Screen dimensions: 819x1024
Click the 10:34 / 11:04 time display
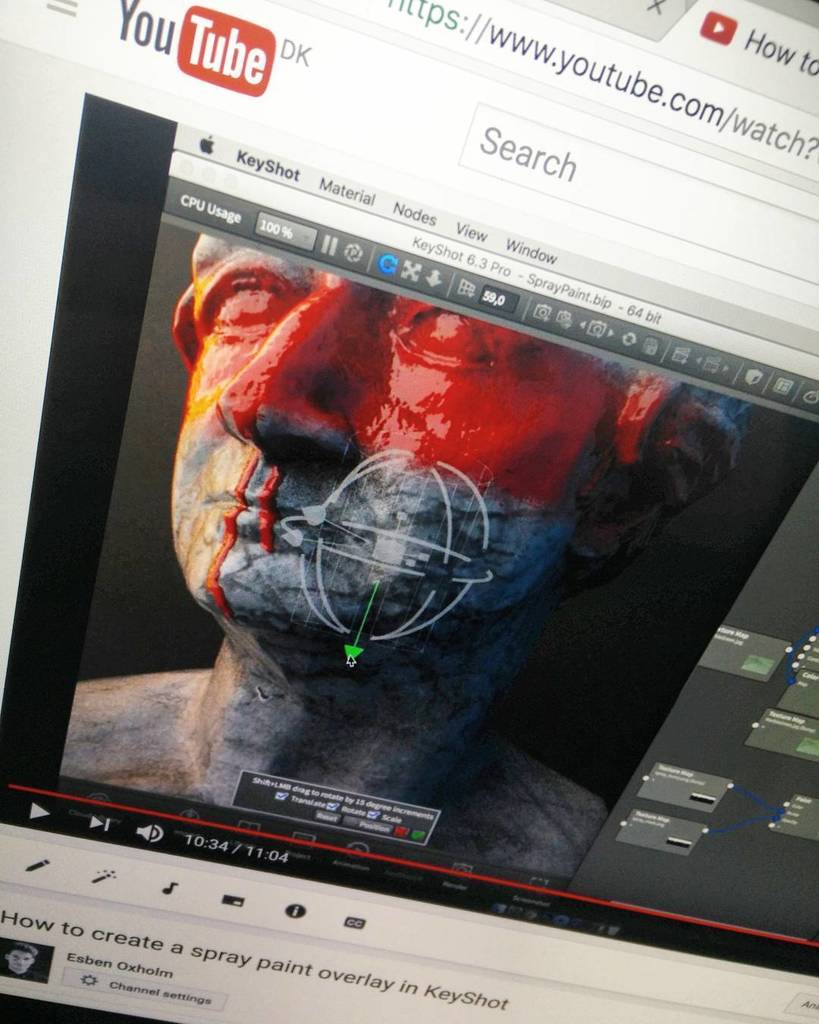coord(236,849)
